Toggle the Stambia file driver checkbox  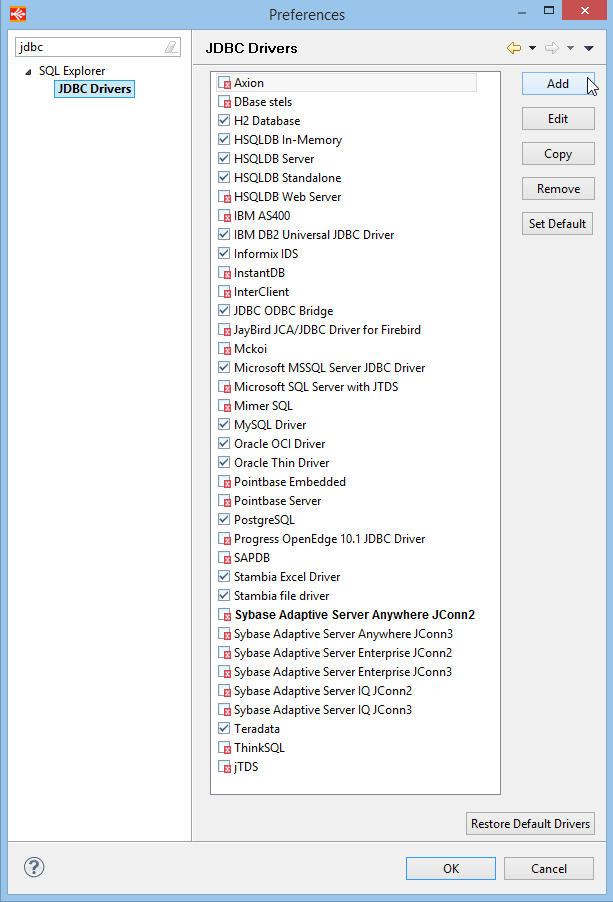click(224, 595)
